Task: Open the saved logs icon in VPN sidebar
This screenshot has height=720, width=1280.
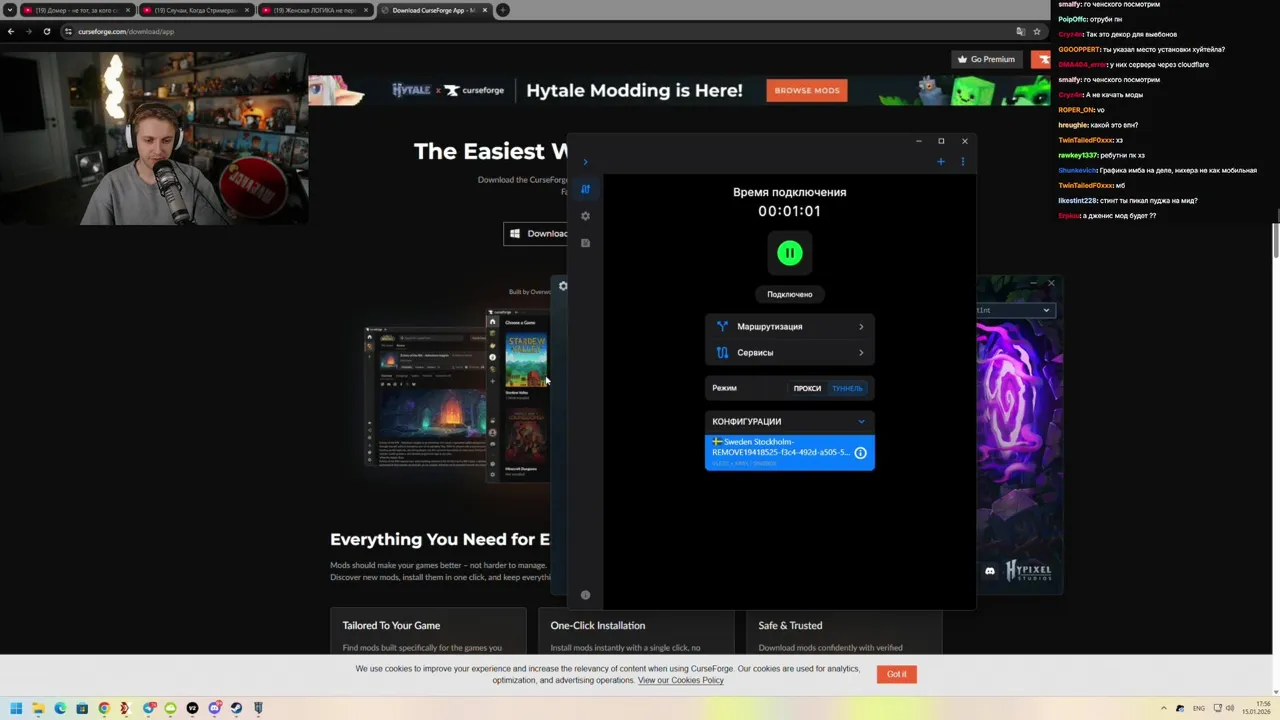Action: click(585, 243)
